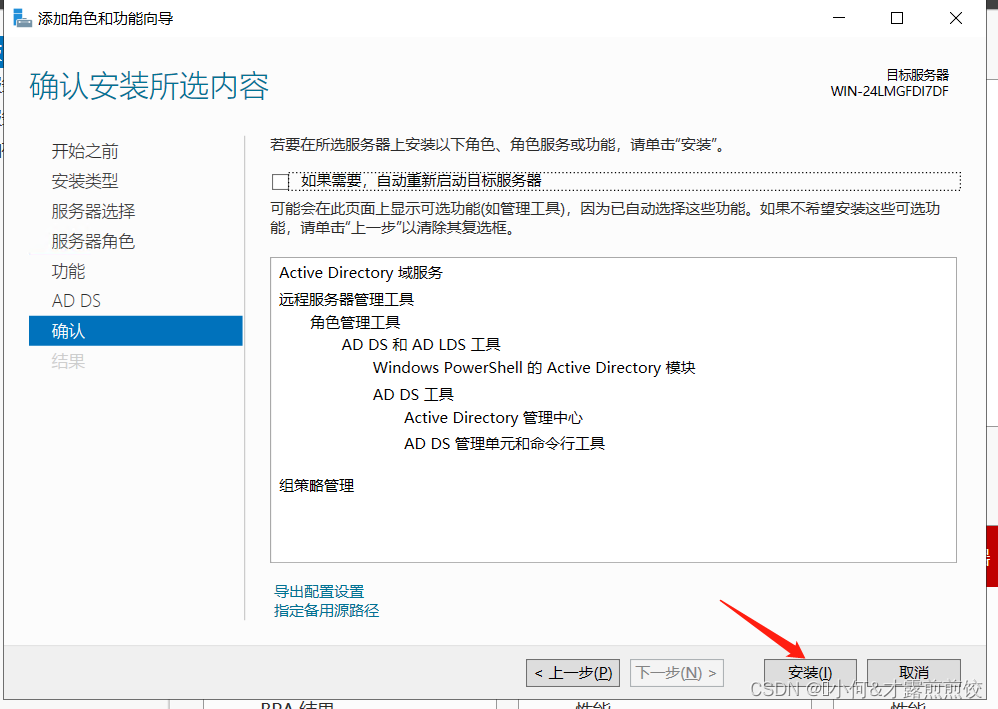Select '组策略管理' list entry
Image resolution: width=998 pixels, height=709 pixels.
point(316,486)
